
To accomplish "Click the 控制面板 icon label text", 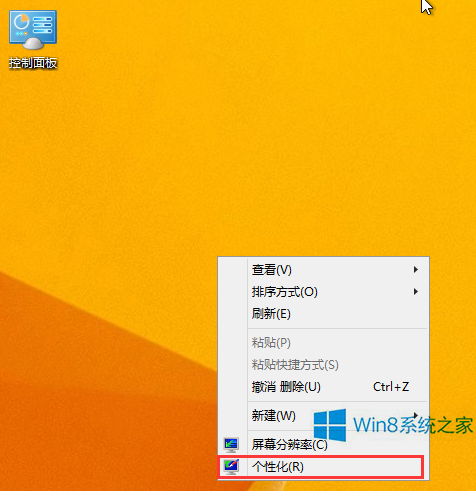I will (33, 63).
